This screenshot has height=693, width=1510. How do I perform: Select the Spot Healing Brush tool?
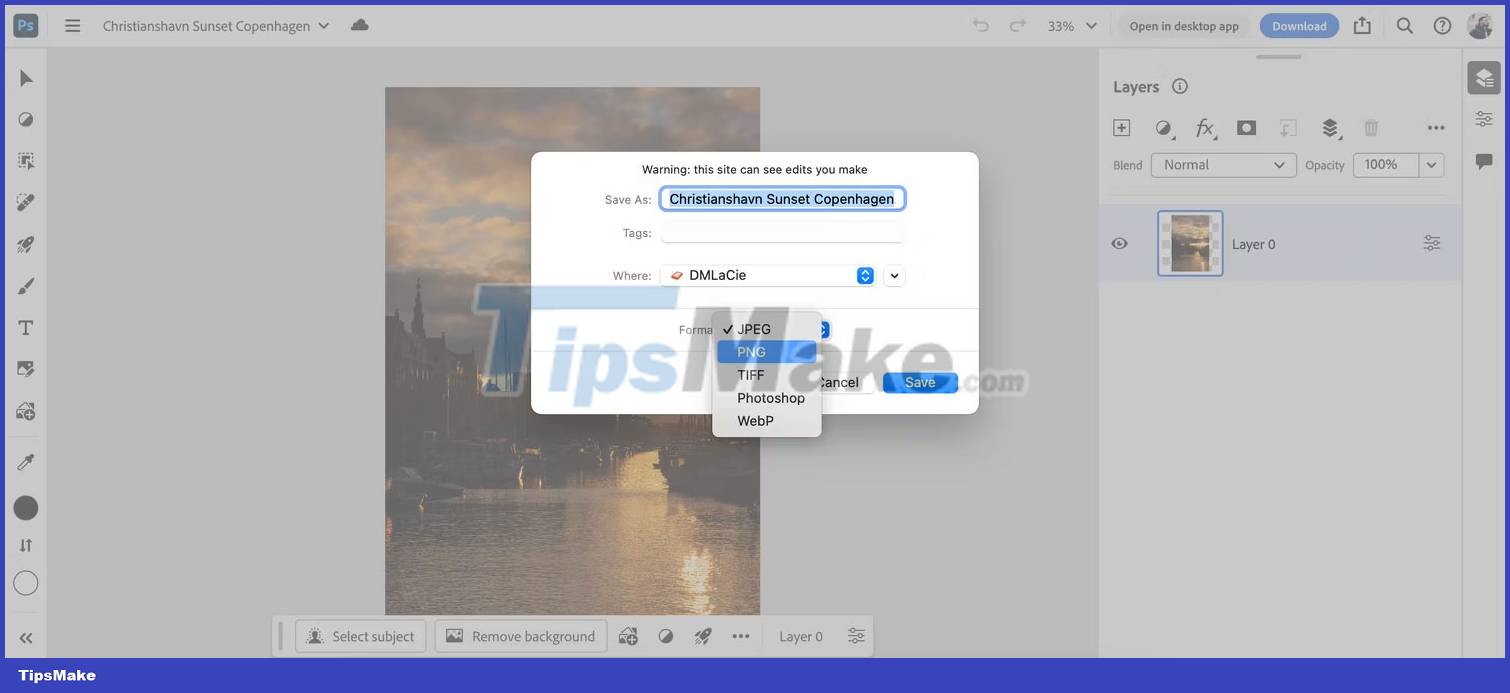click(25, 202)
